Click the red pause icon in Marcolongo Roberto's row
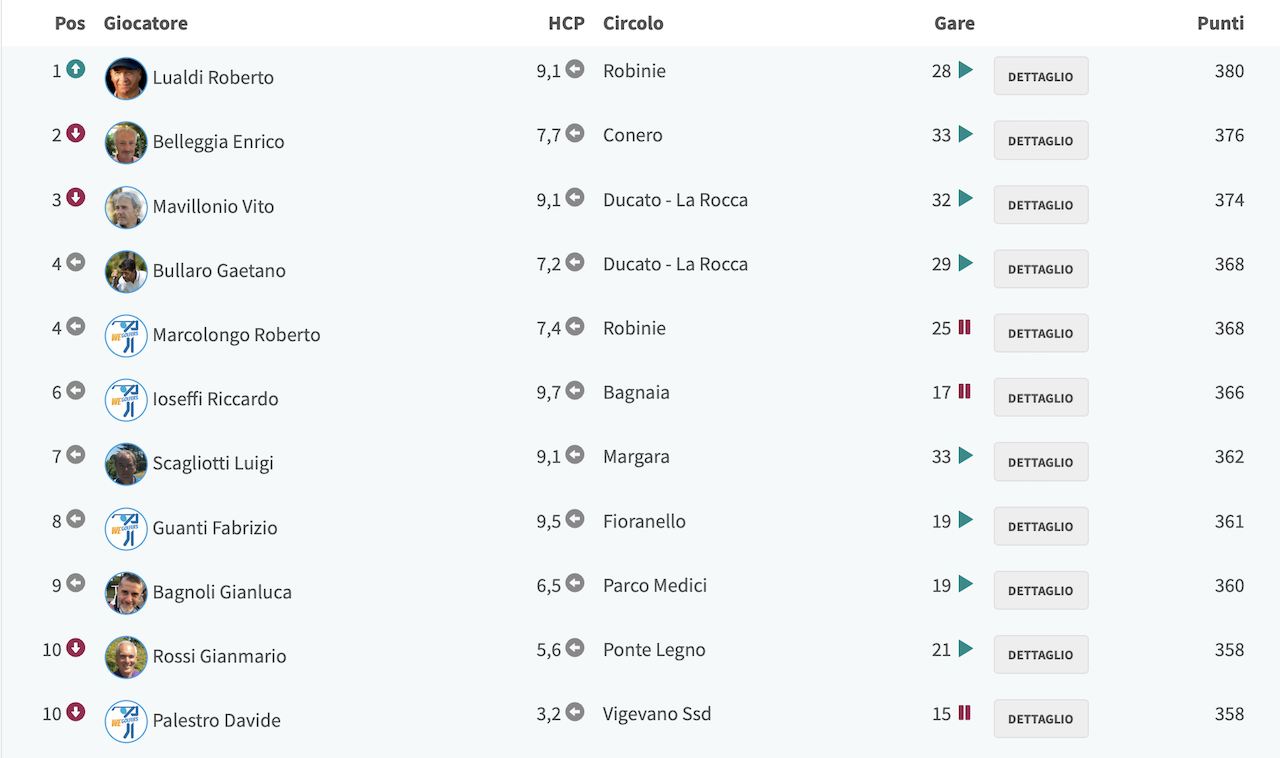Screen dimensions: 1280x758 [965, 327]
